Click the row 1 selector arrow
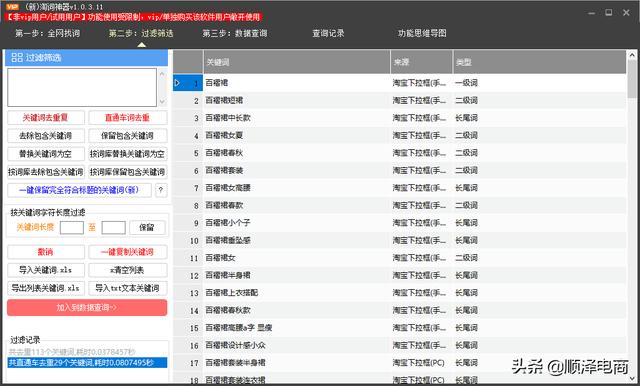 point(178,83)
